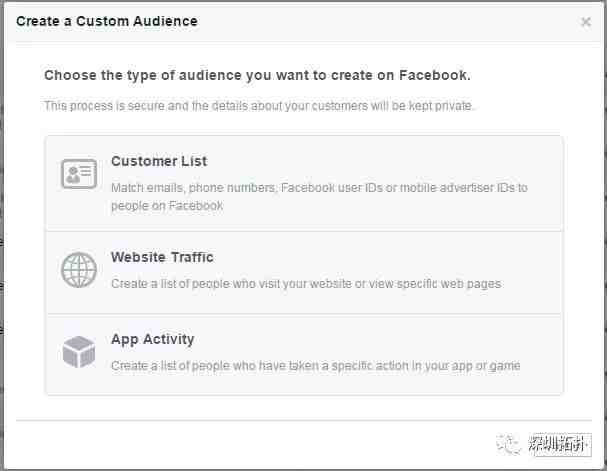Click the Website Traffic globe icon

pos(79,270)
